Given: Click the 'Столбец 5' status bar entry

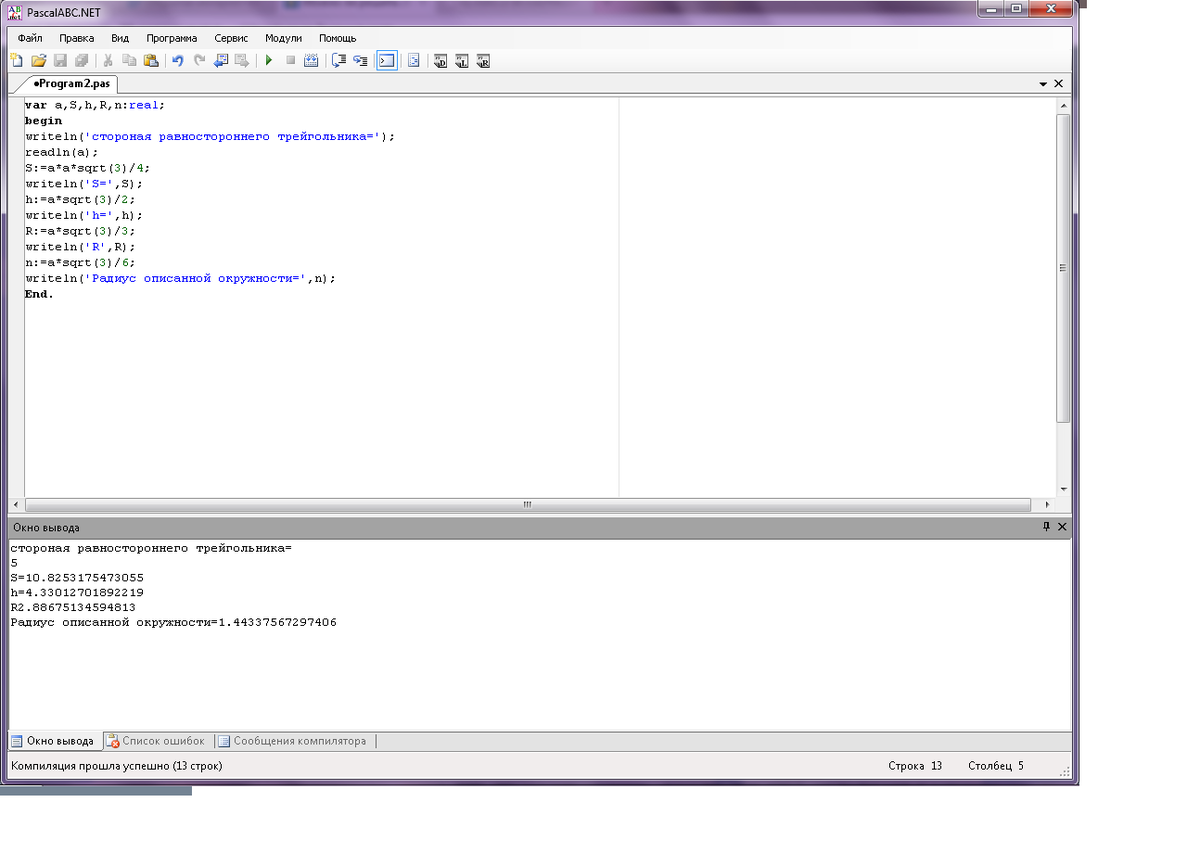Looking at the screenshot, I should [x=996, y=766].
